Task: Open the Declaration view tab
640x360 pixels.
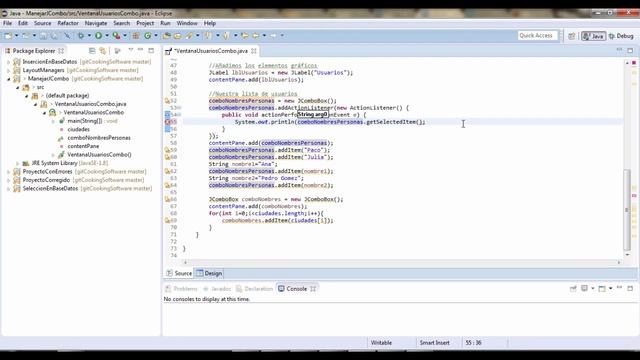Action: tap(254, 289)
